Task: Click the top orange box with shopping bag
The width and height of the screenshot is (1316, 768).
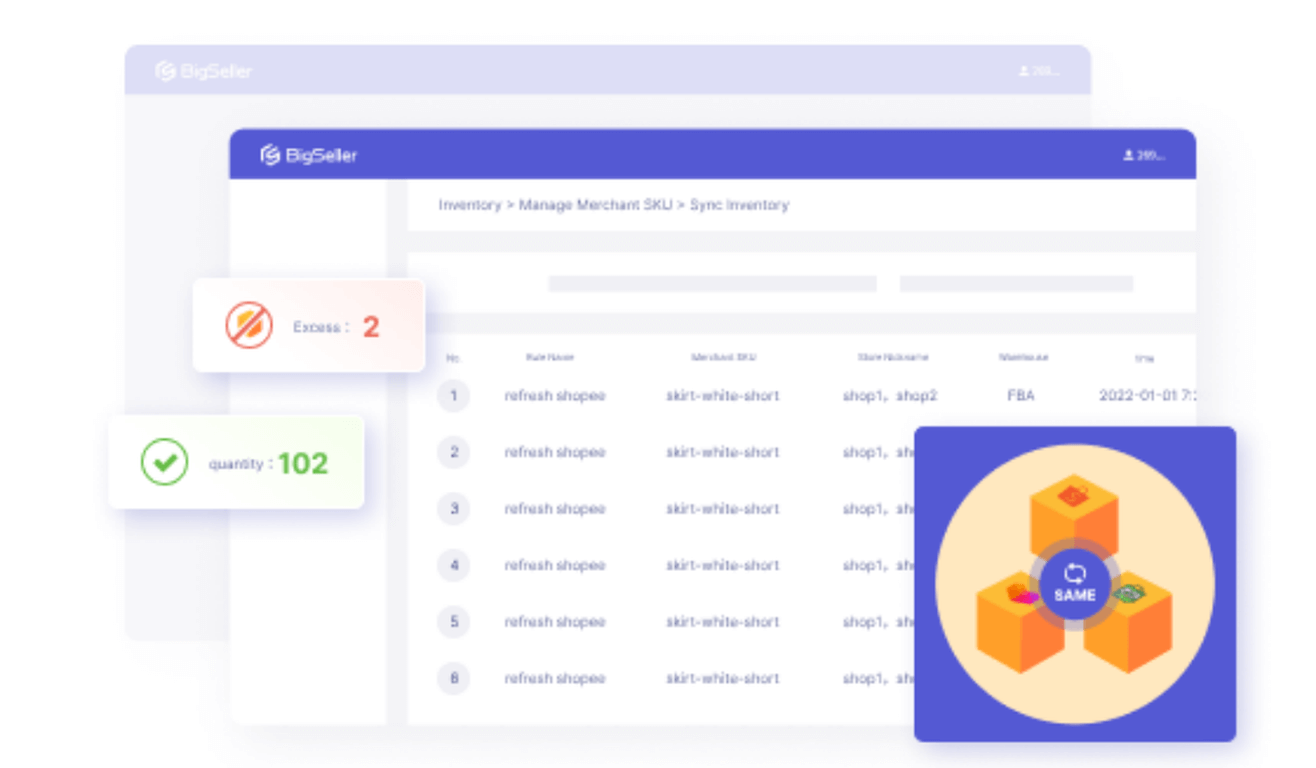Action: tap(1074, 511)
